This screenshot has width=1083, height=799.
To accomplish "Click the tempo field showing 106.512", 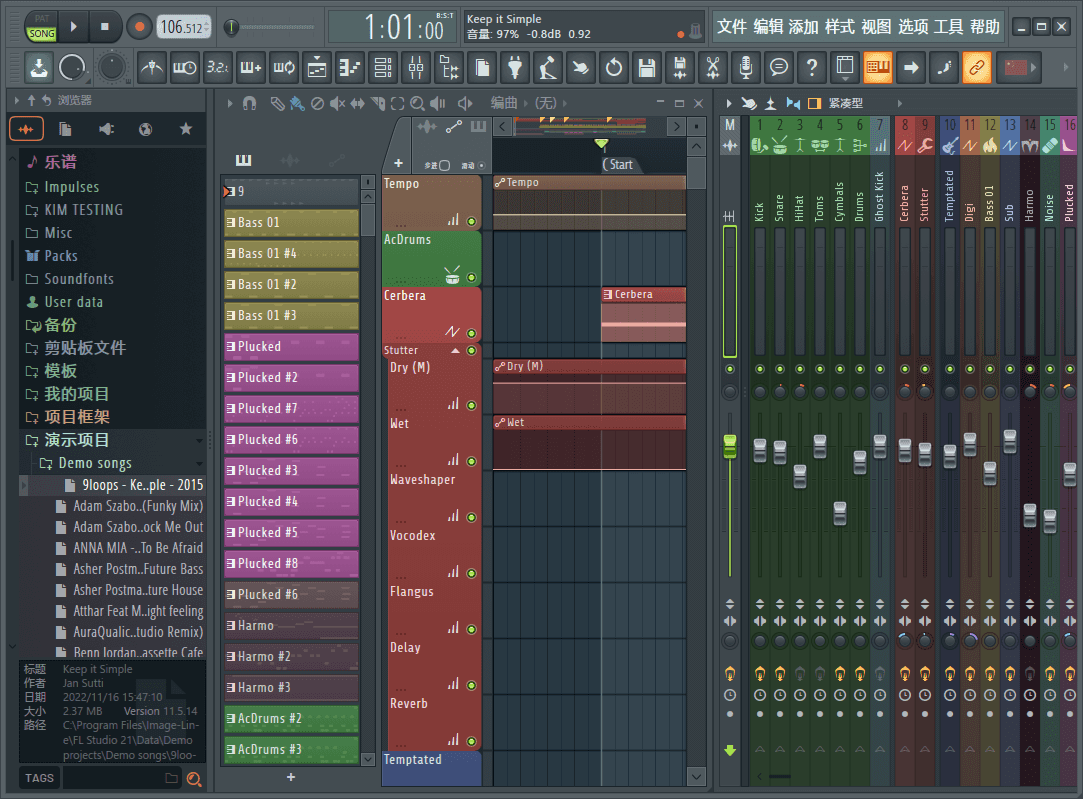I will pos(183,27).
